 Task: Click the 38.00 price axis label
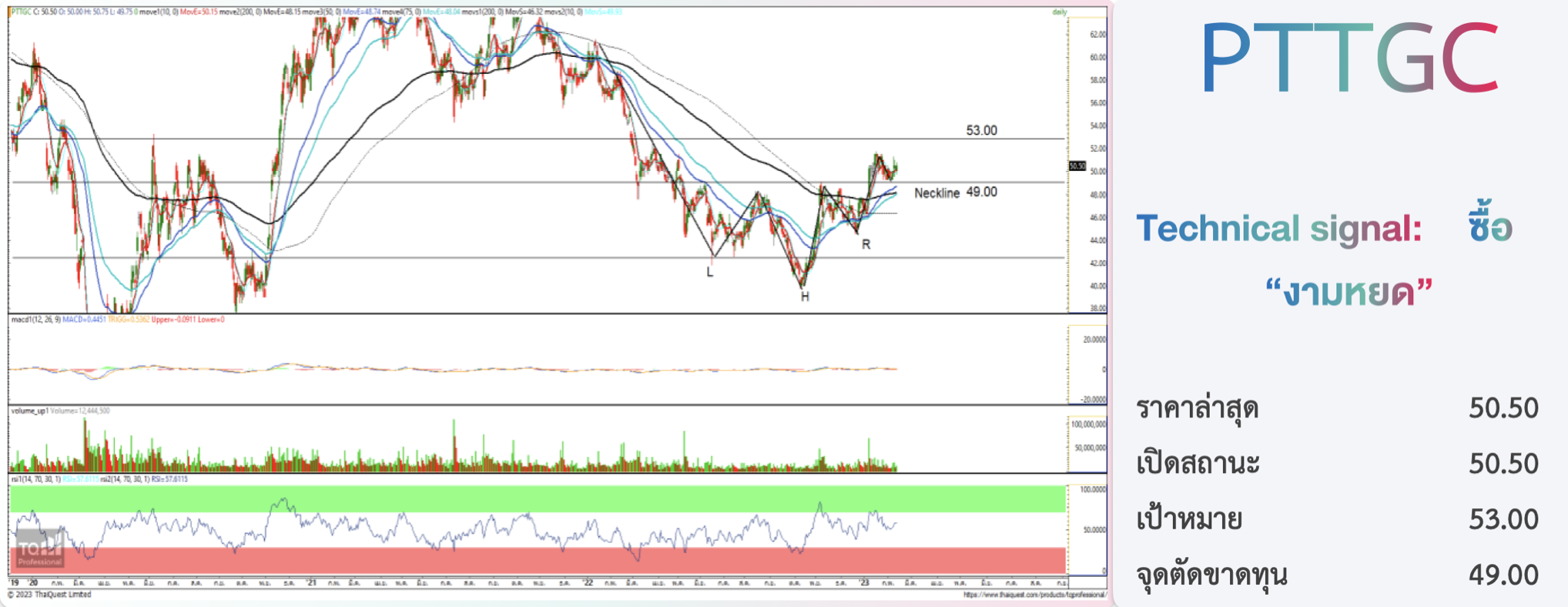click(1098, 308)
